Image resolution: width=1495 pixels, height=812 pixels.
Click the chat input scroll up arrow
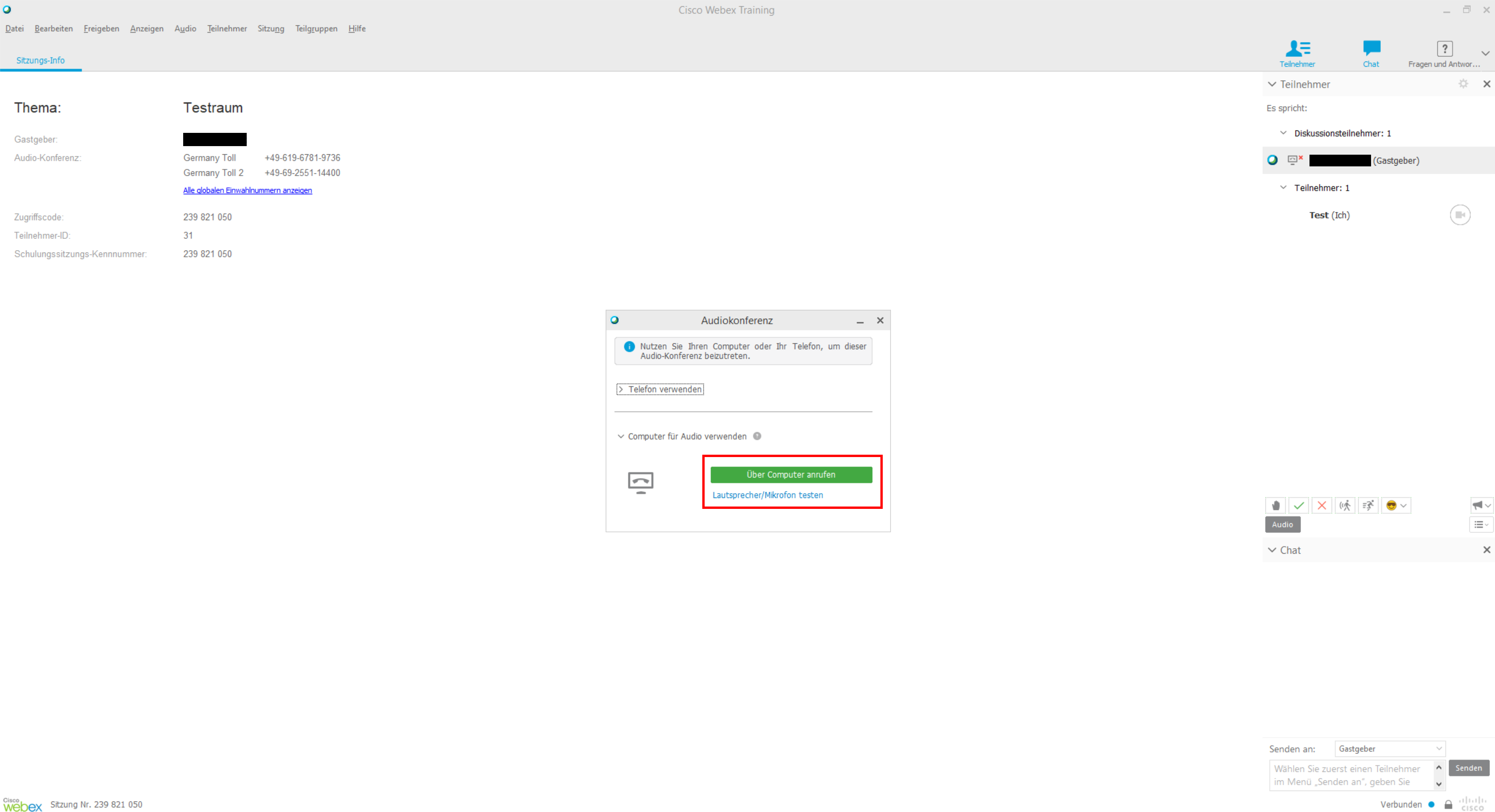point(1439,767)
